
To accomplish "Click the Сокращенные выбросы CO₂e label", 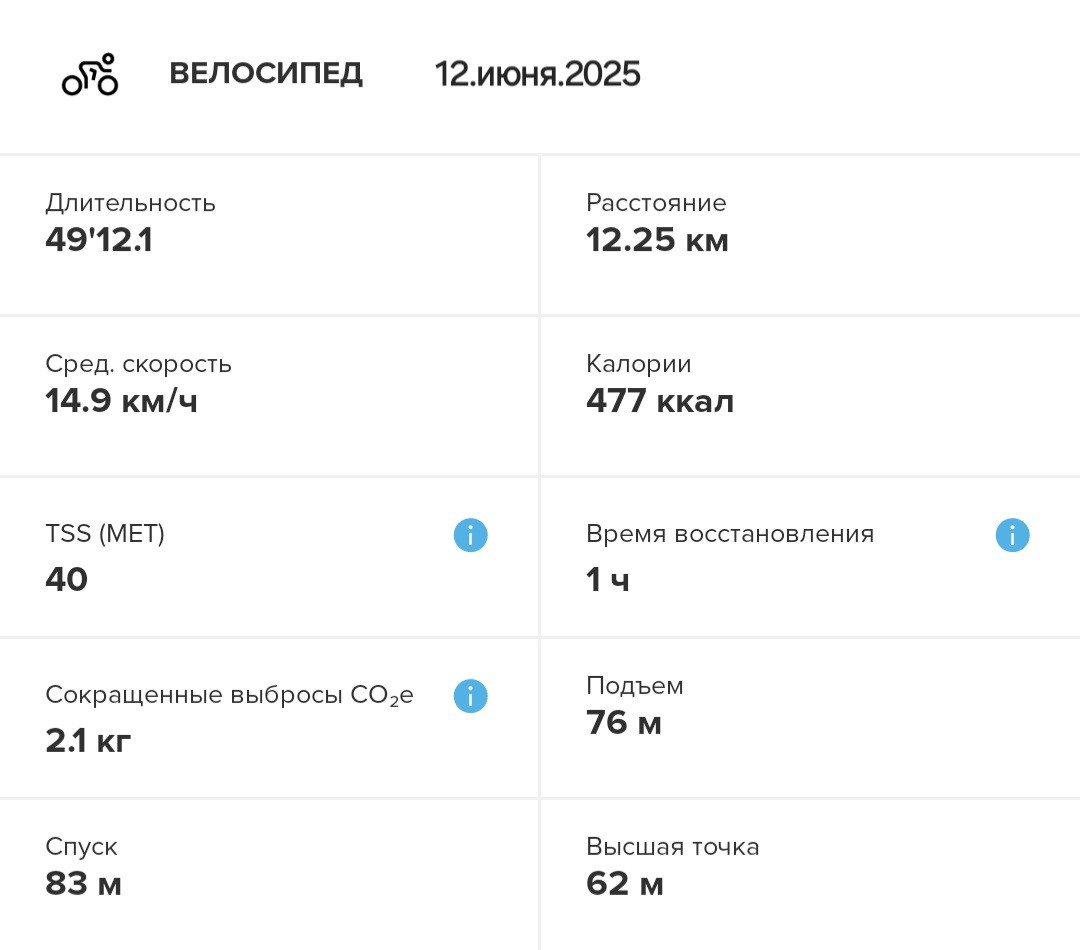I will [x=229, y=695].
